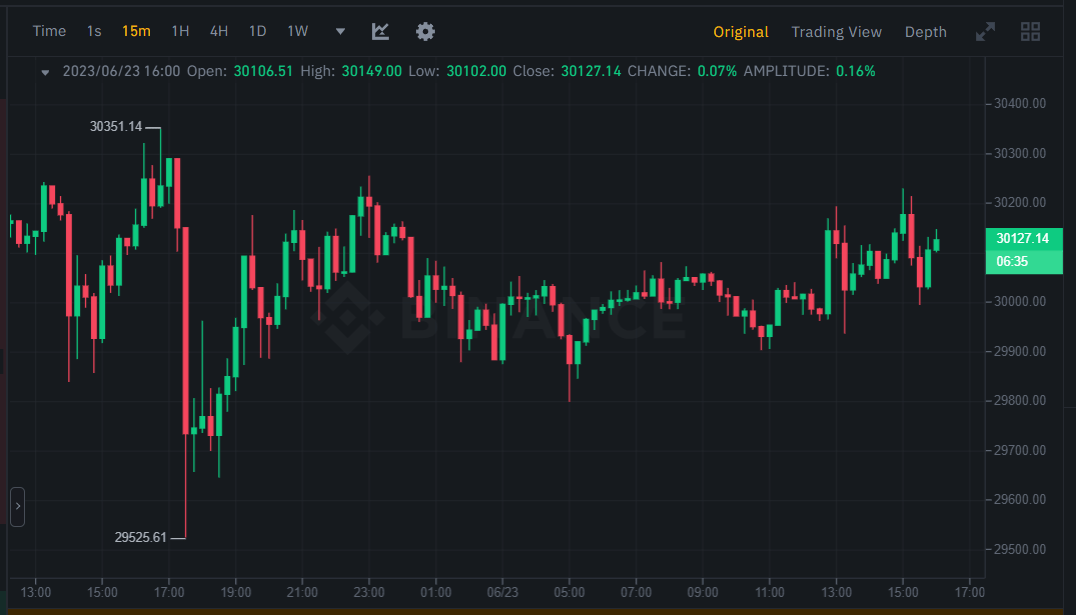
Task: Click the AMPLITUDE value 0.16%
Action: 856,71
